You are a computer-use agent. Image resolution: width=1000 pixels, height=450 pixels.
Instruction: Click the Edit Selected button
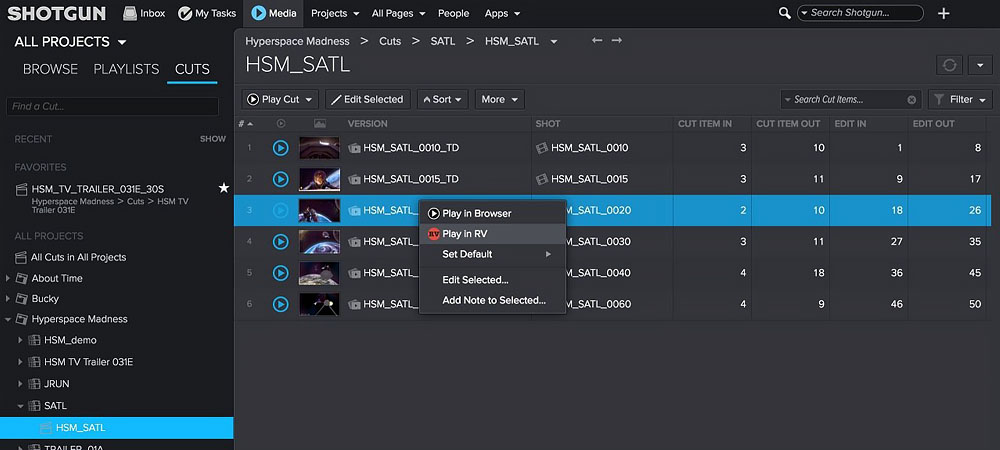pyautogui.click(x=366, y=100)
